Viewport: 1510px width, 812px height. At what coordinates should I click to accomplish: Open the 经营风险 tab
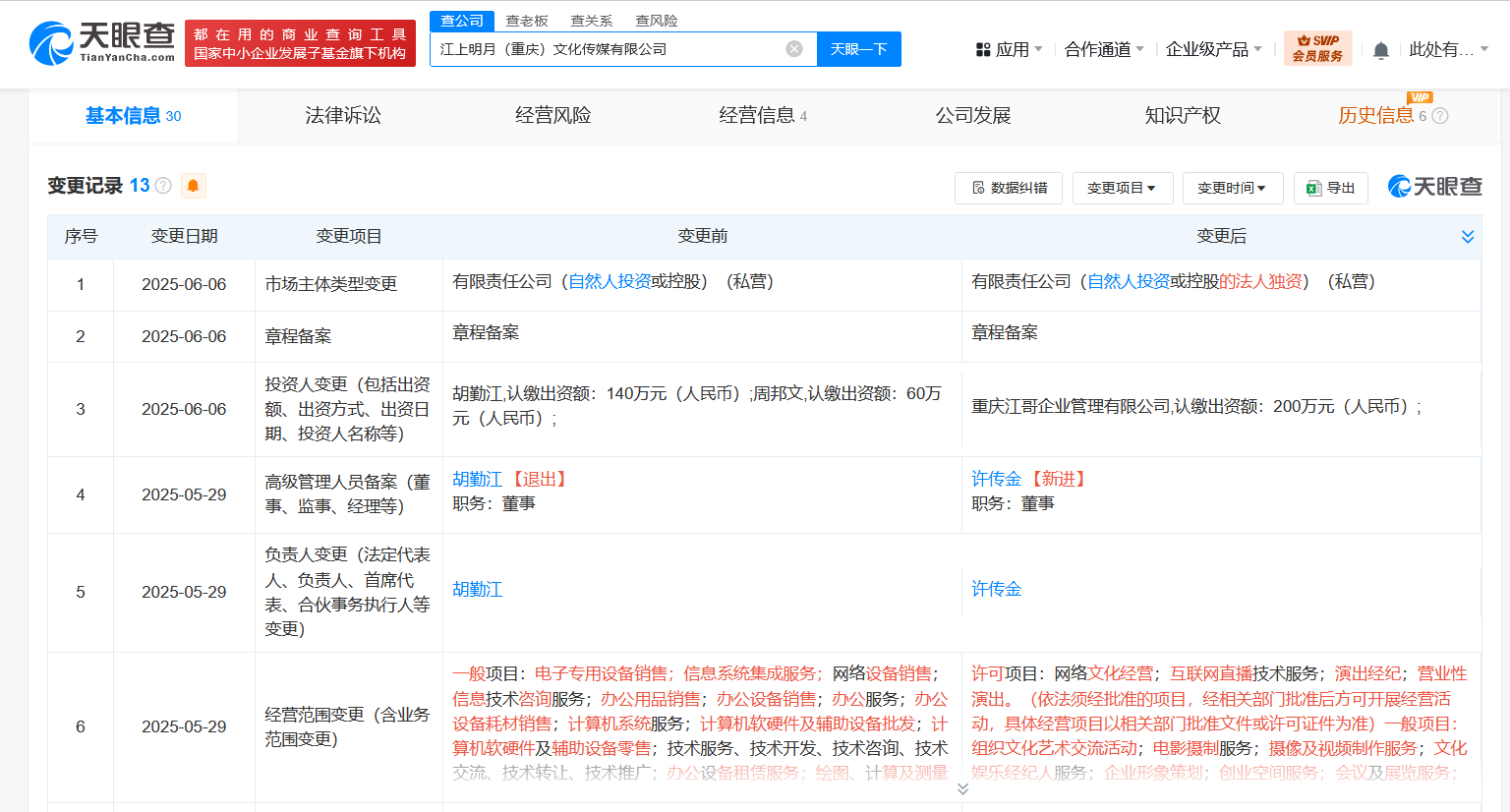553,116
